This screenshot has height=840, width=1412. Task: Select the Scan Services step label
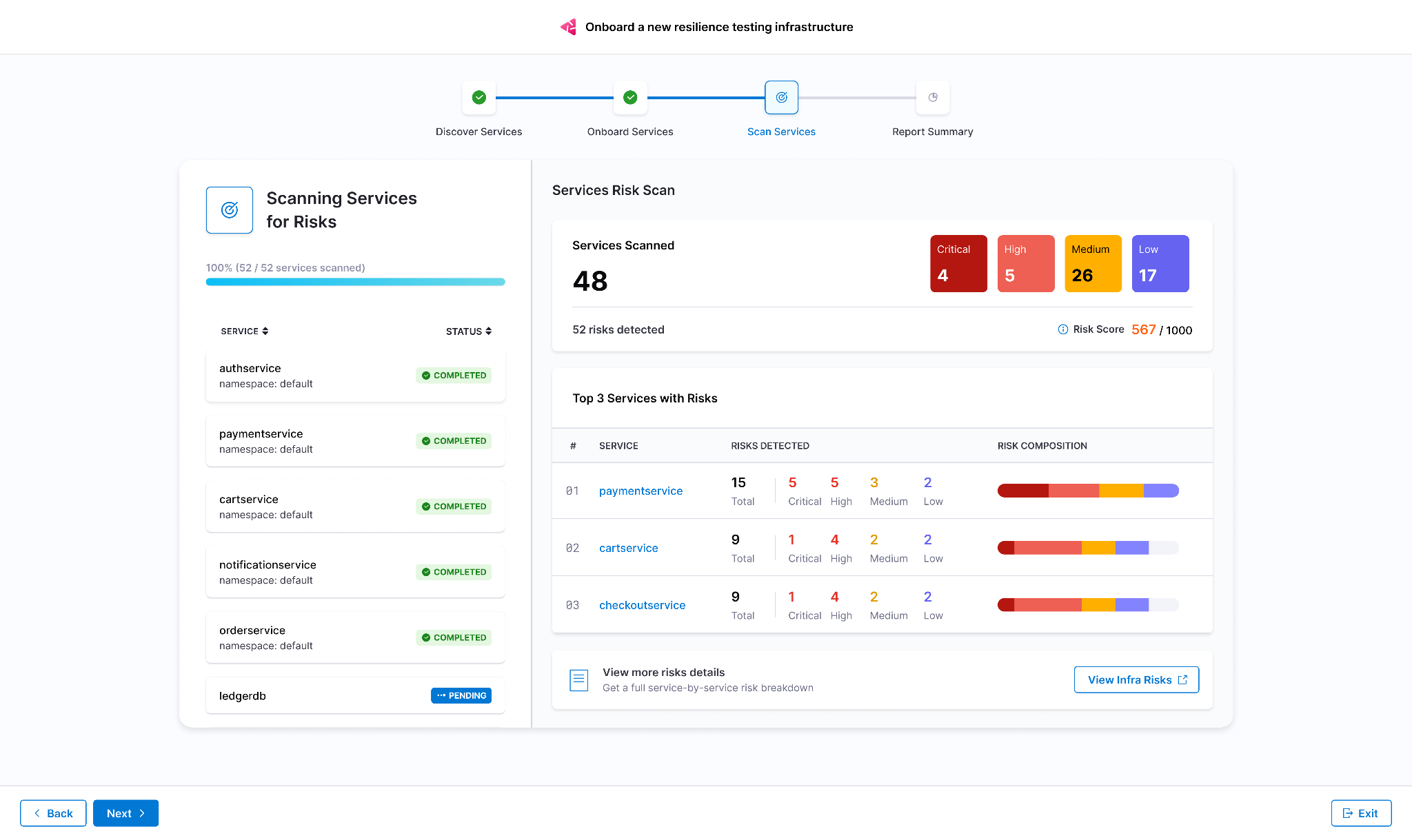pyautogui.click(x=782, y=132)
